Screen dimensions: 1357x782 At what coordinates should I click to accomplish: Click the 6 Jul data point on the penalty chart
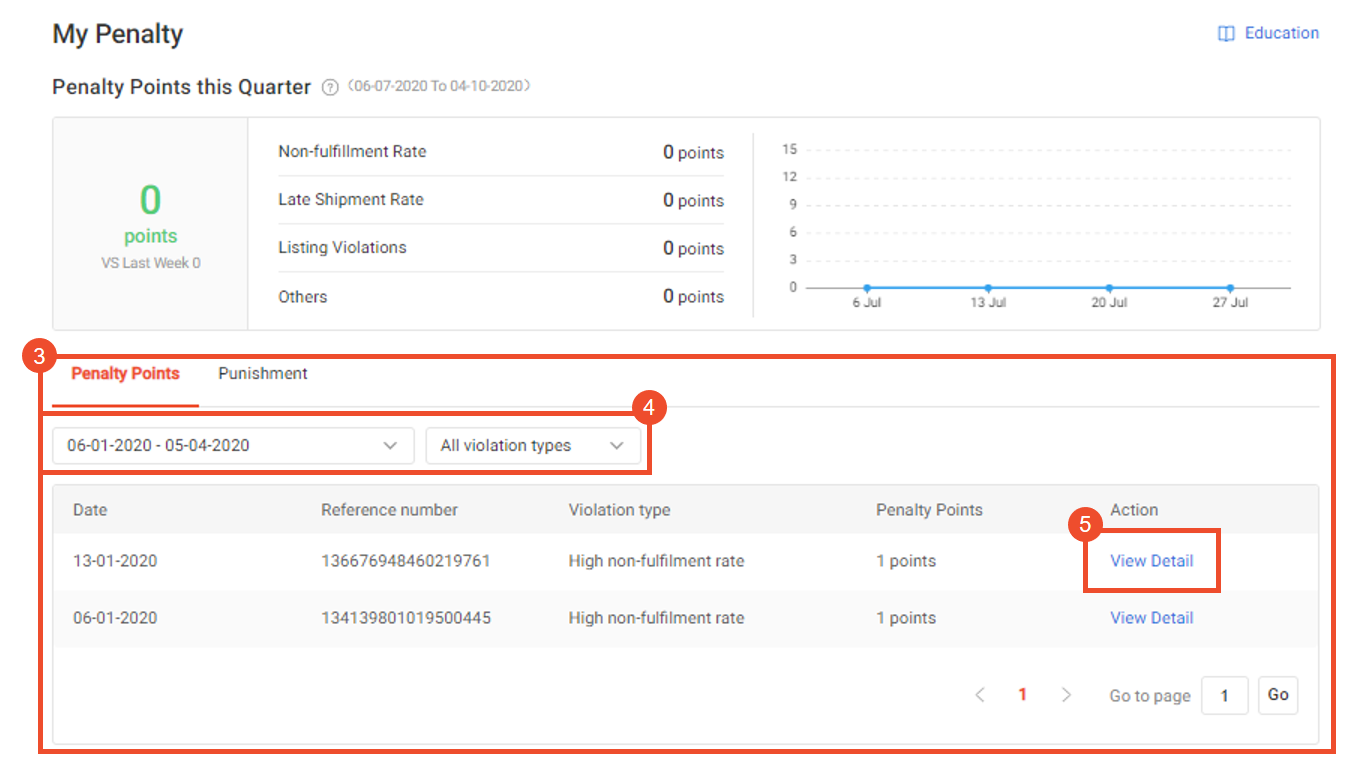click(x=867, y=287)
